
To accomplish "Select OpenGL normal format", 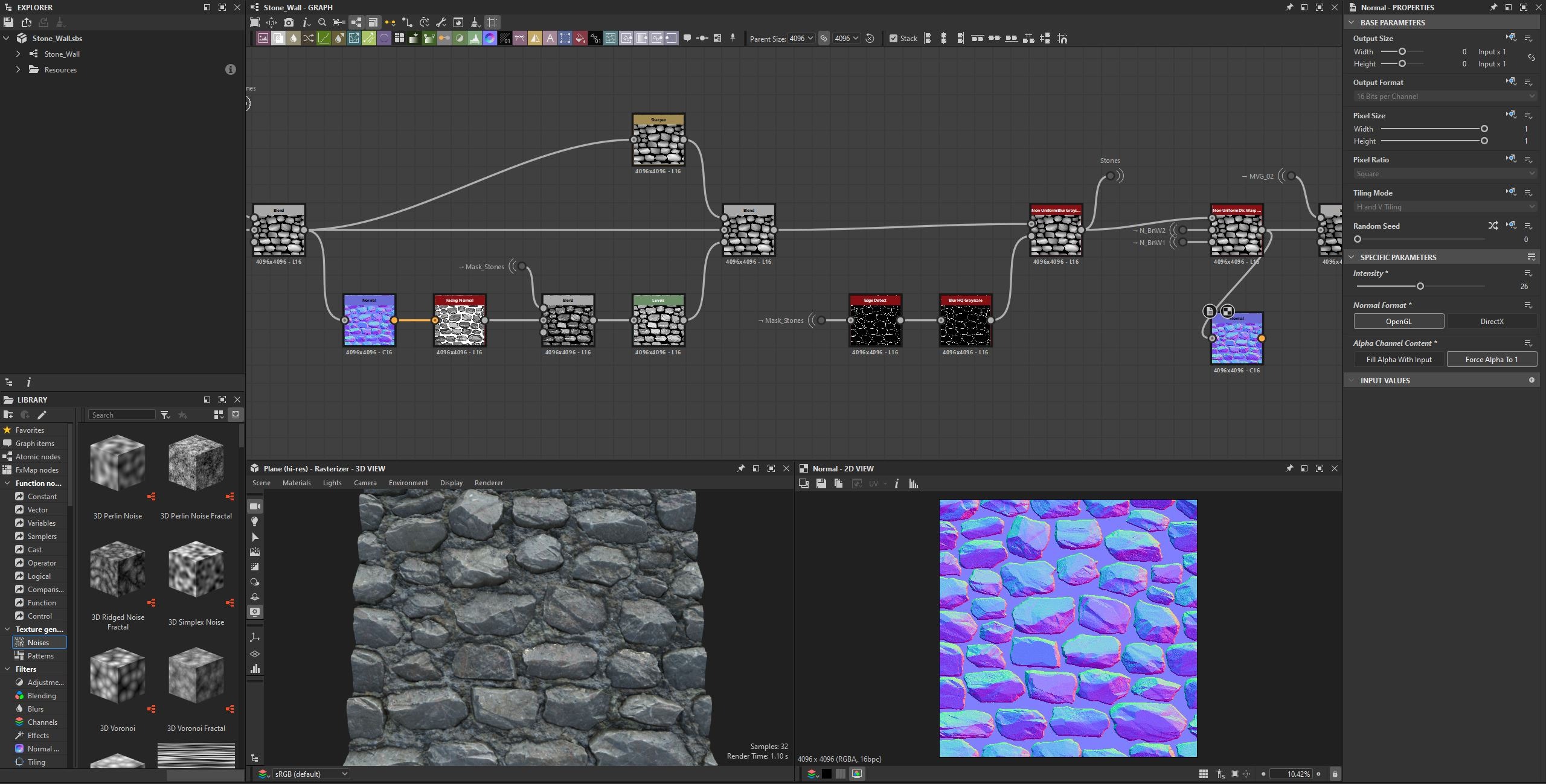I will (1399, 321).
